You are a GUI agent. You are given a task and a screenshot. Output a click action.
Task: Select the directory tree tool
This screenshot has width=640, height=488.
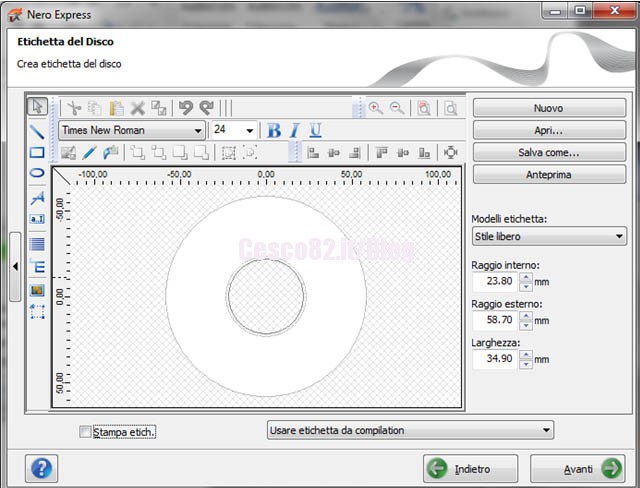(x=37, y=266)
